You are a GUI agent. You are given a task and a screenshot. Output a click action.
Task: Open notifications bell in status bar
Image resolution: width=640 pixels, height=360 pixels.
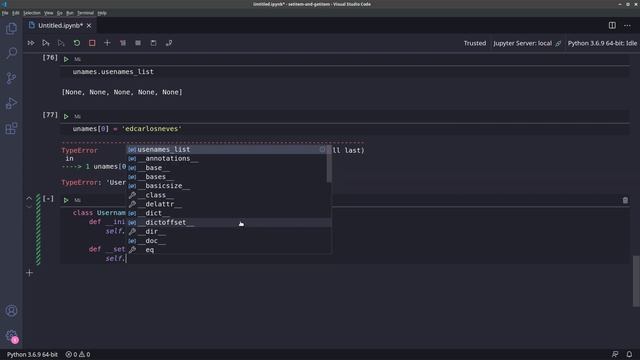[629, 354]
